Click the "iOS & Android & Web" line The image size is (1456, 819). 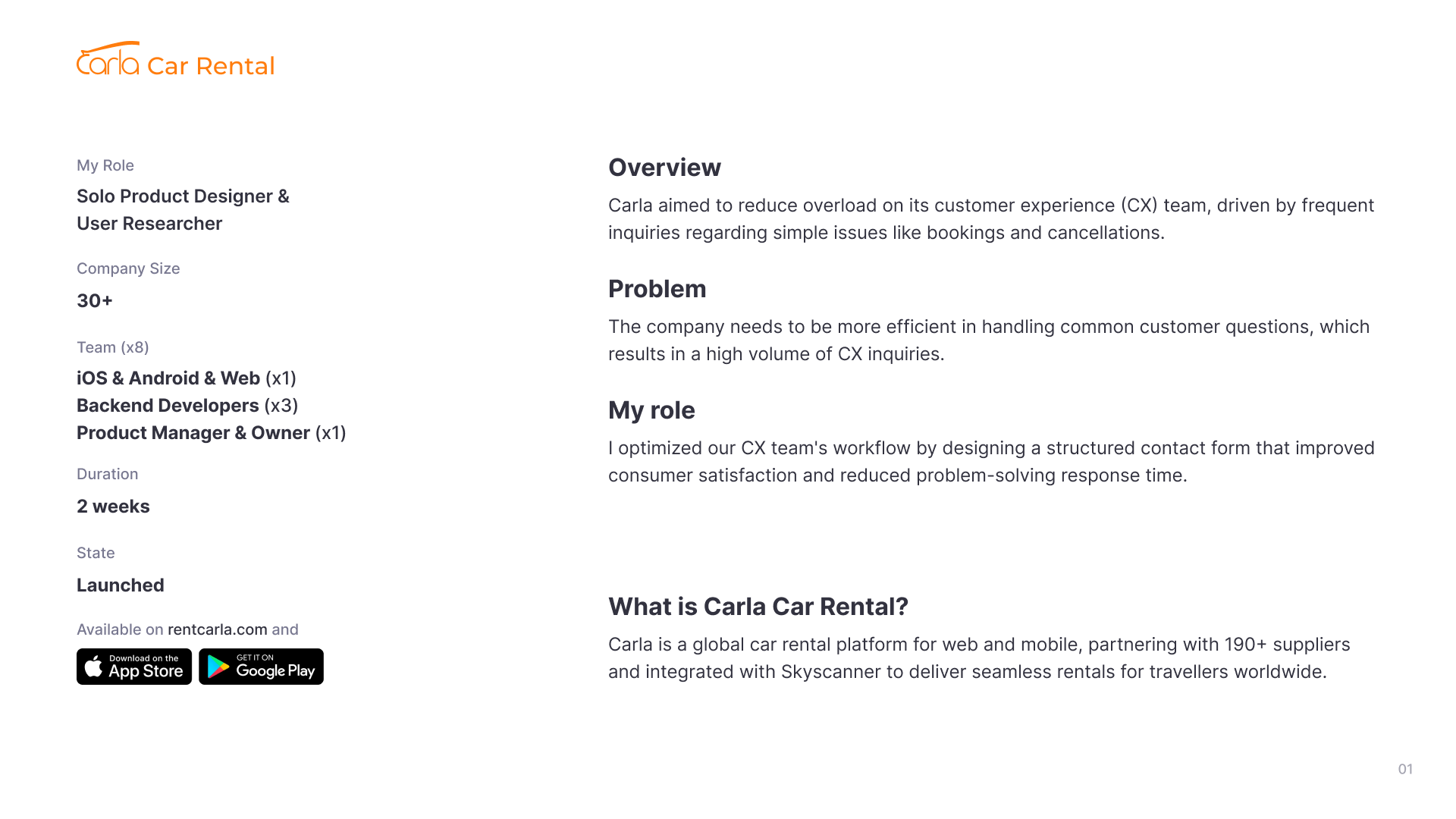tap(187, 378)
